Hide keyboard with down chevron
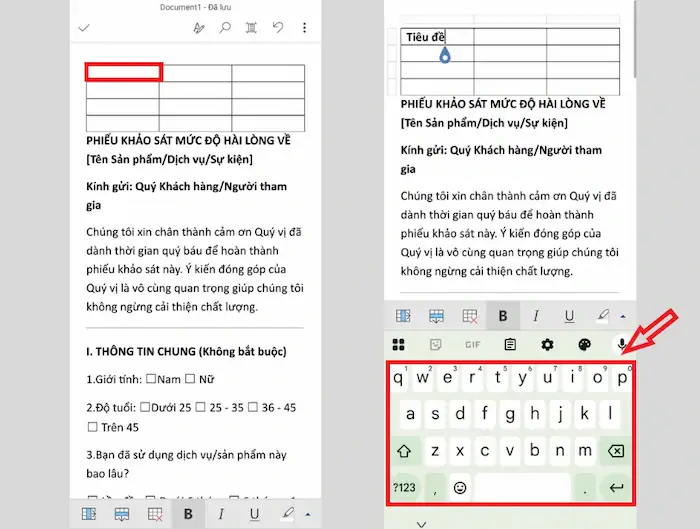The width and height of the screenshot is (700, 529). [421, 524]
